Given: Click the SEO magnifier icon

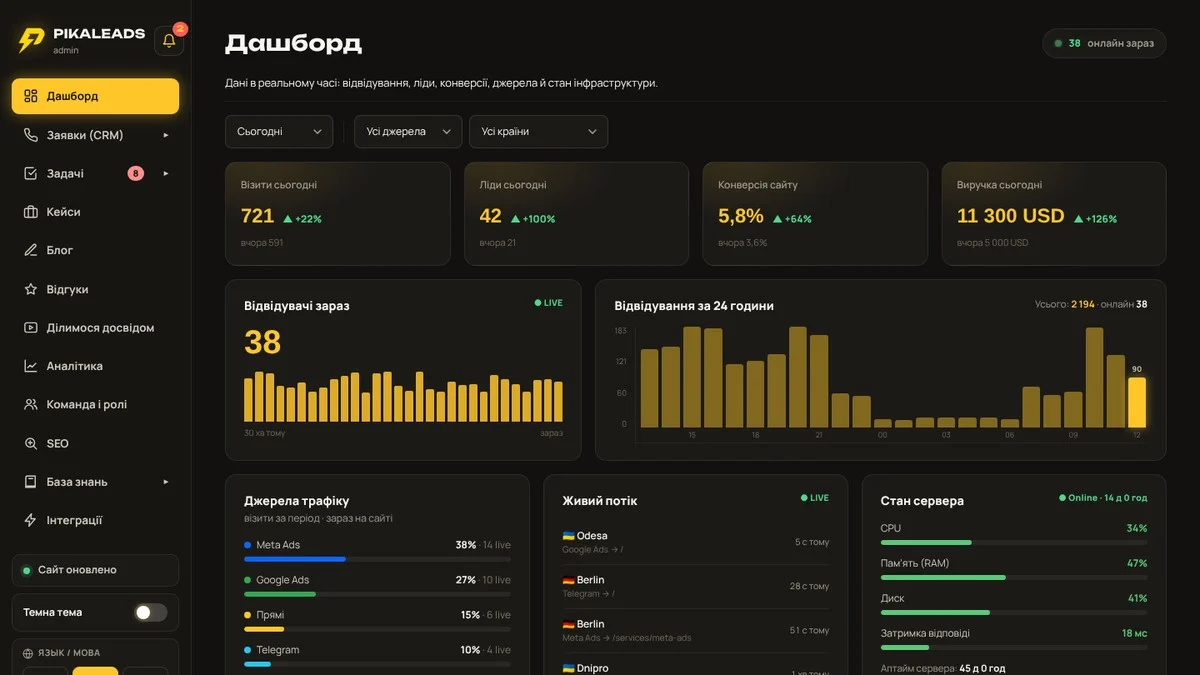Looking at the screenshot, I should click(30, 443).
